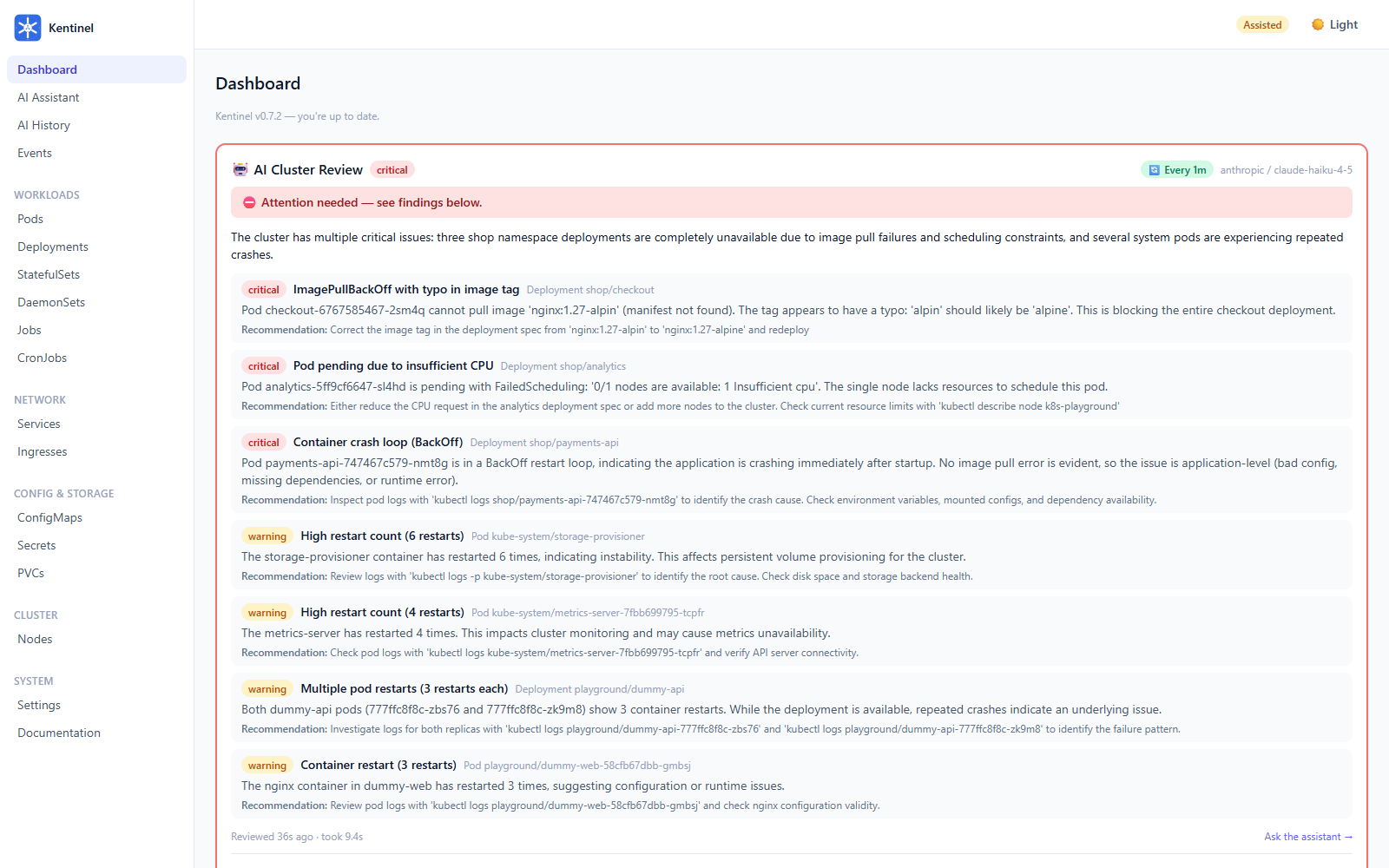Open DaemonSets in the sidebar

96,302
